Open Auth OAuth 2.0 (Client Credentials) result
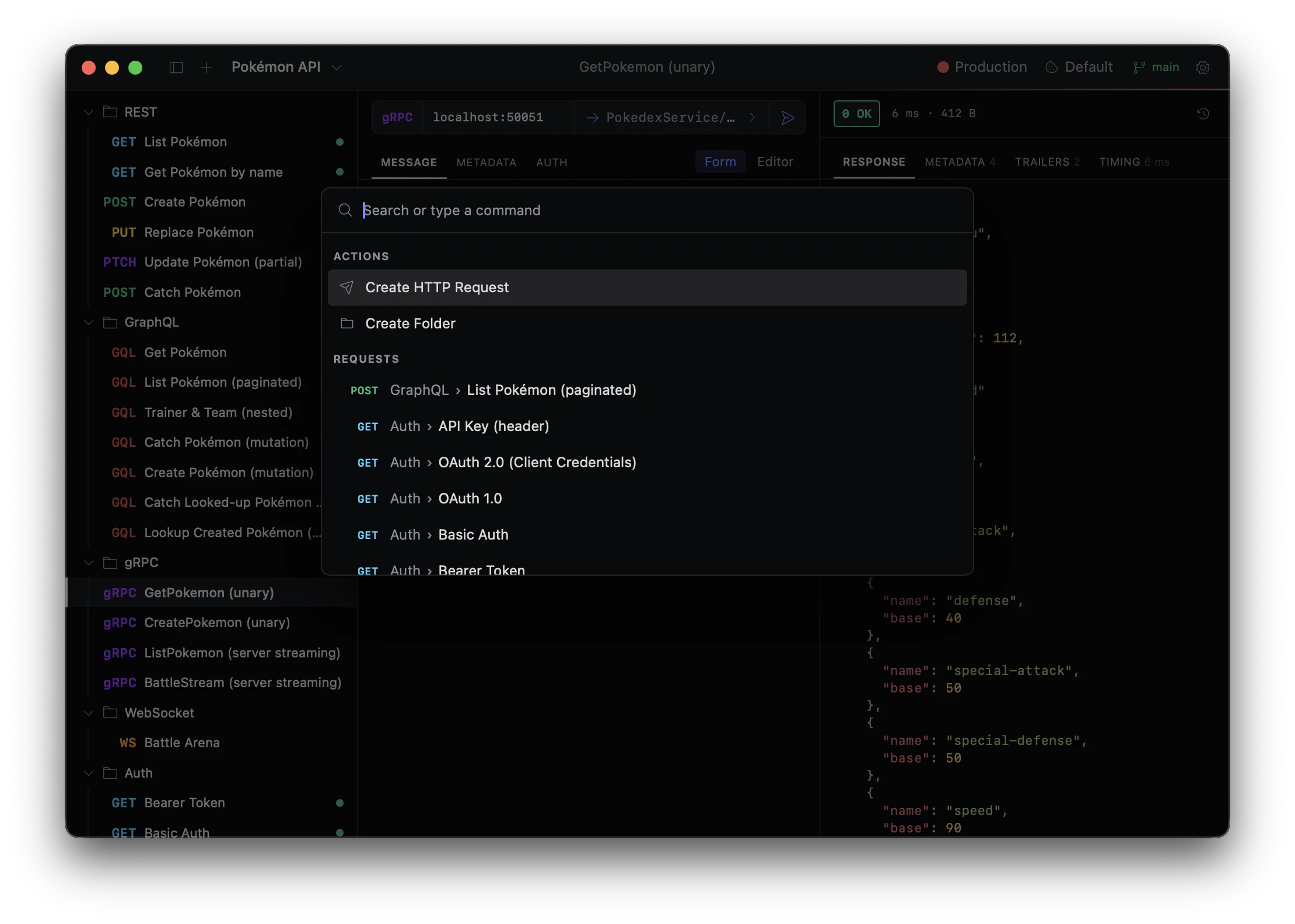The width and height of the screenshot is (1295, 924). tap(647, 463)
